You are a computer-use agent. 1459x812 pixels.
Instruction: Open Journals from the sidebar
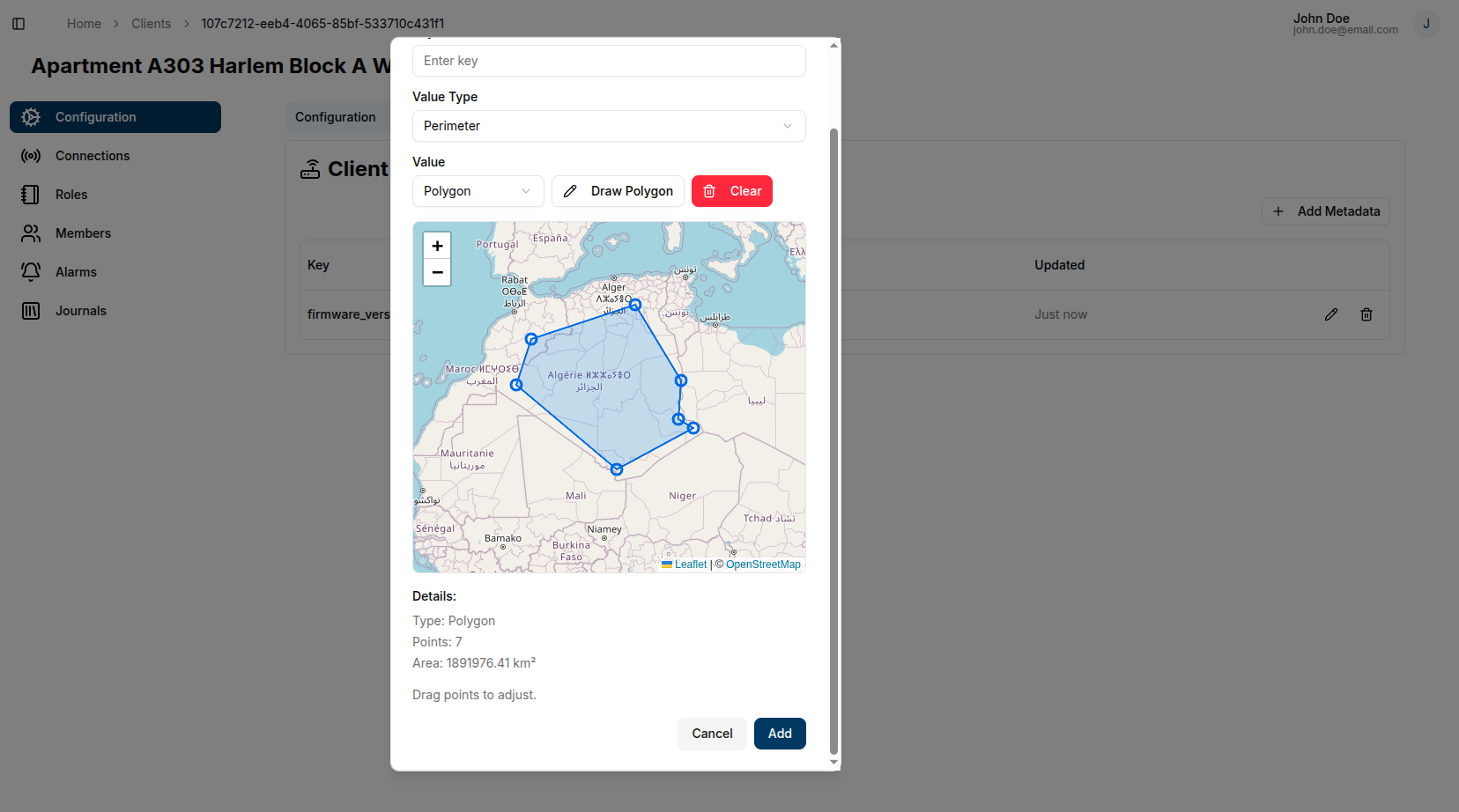point(80,311)
